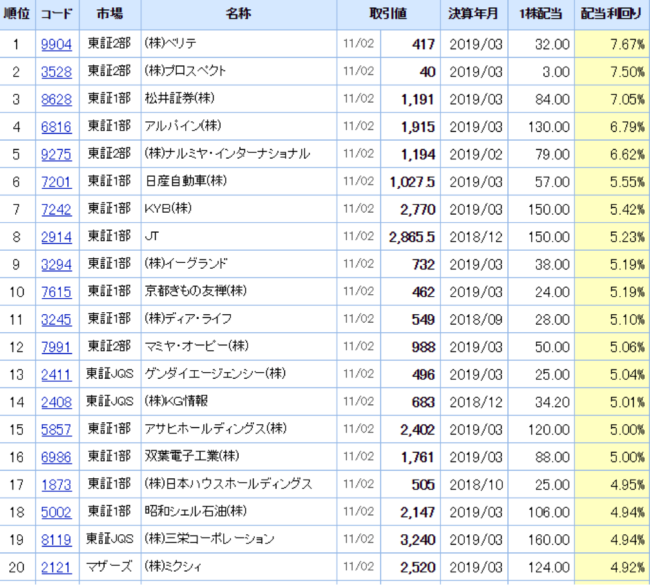
Task: Click the 取引値 column header
Action: [x=390, y=17]
